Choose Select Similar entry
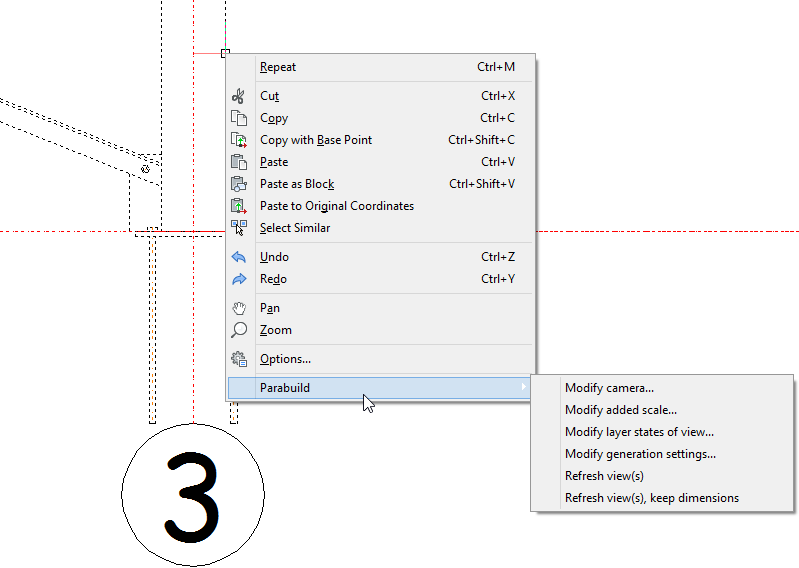 pyautogui.click(x=380, y=228)
